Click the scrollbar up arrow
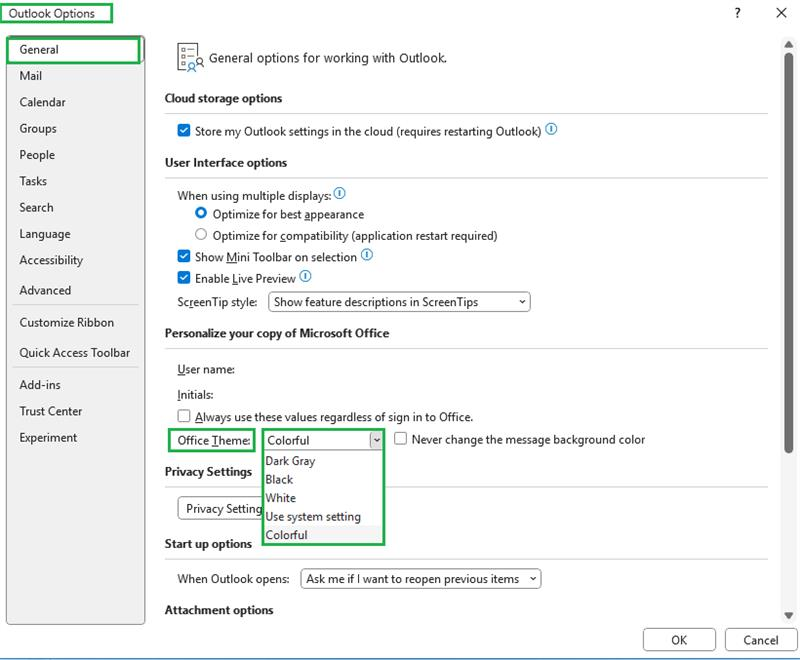Viewport: 800px width, 660px height. (x=789, y=45)
